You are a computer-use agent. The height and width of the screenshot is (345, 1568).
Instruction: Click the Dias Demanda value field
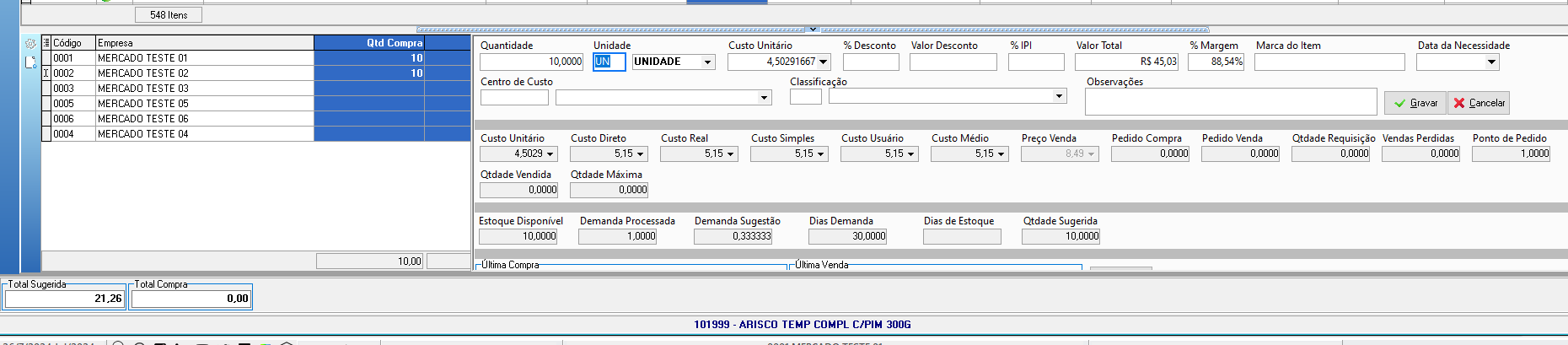(x=848, y=236)
